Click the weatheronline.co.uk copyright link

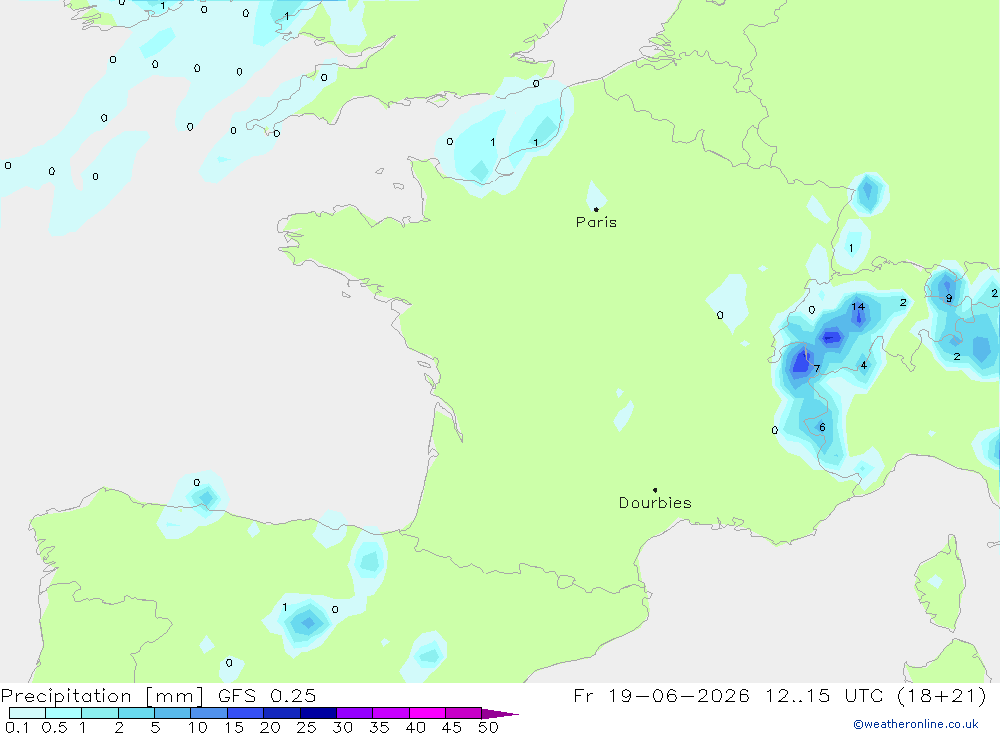pos(915,724)
